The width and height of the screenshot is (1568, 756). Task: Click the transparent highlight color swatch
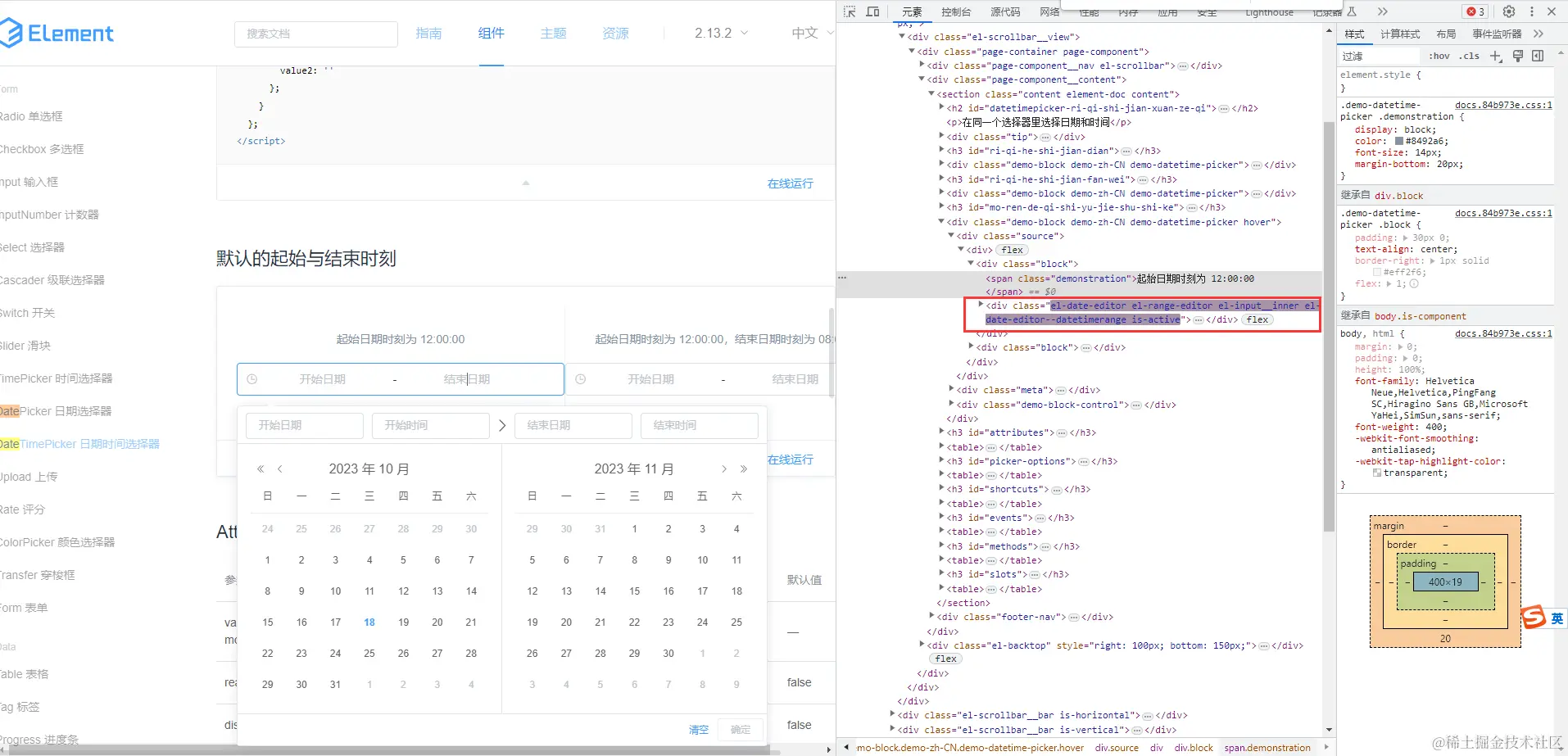(1377, 473)
